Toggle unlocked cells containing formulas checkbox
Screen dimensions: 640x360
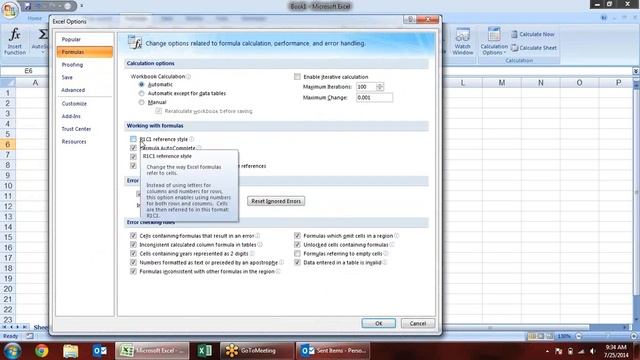click(297, 245)
